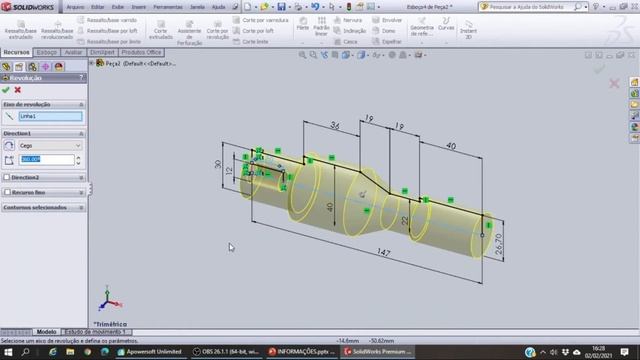The width and height of the screenshot is (640, 360).
Task: Select the Espelhar tool
Action: pos(387,42)
